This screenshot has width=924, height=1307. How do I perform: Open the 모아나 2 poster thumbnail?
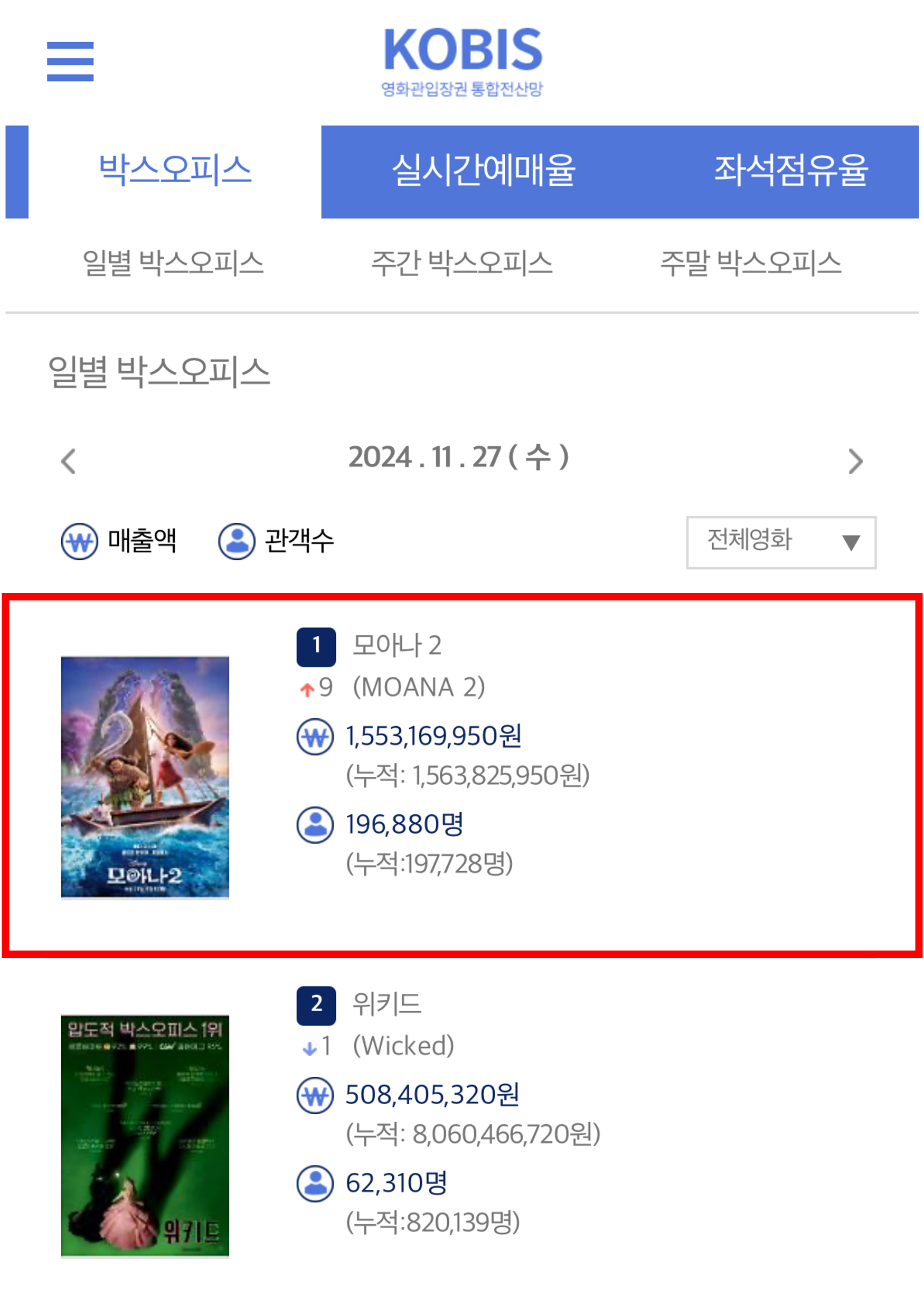click(x=145, y=777)
